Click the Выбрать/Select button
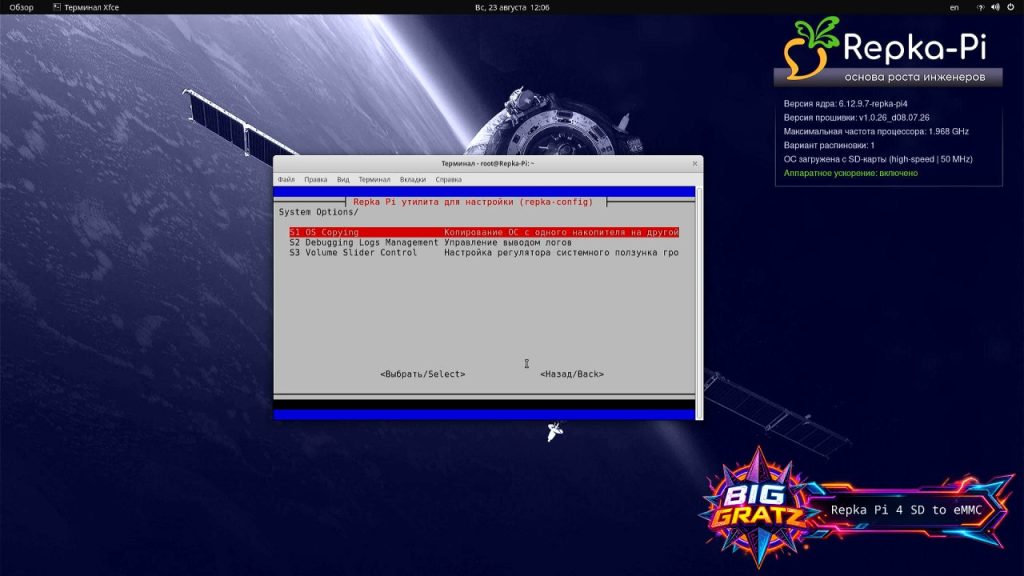1024x576 pixels. point(423,374)
